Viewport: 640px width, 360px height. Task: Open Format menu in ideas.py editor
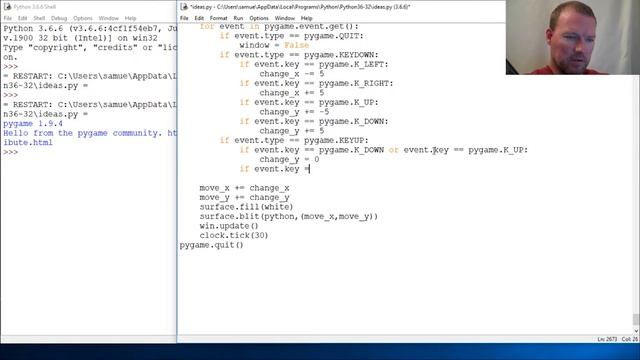[x=218, y=18]
